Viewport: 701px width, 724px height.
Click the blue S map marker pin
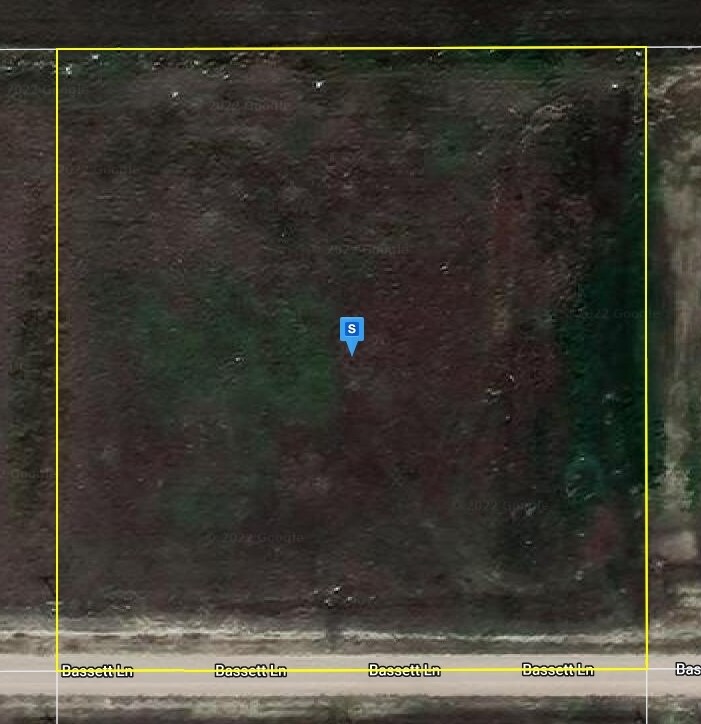pyautogui.click(x=351, y=331)
